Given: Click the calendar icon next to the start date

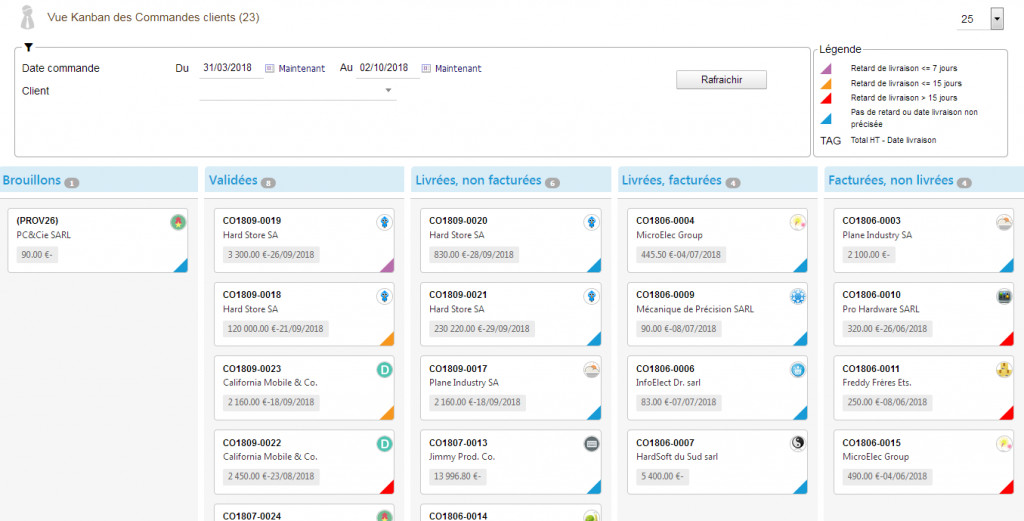Looking at the screenshot, I should 270,68.
